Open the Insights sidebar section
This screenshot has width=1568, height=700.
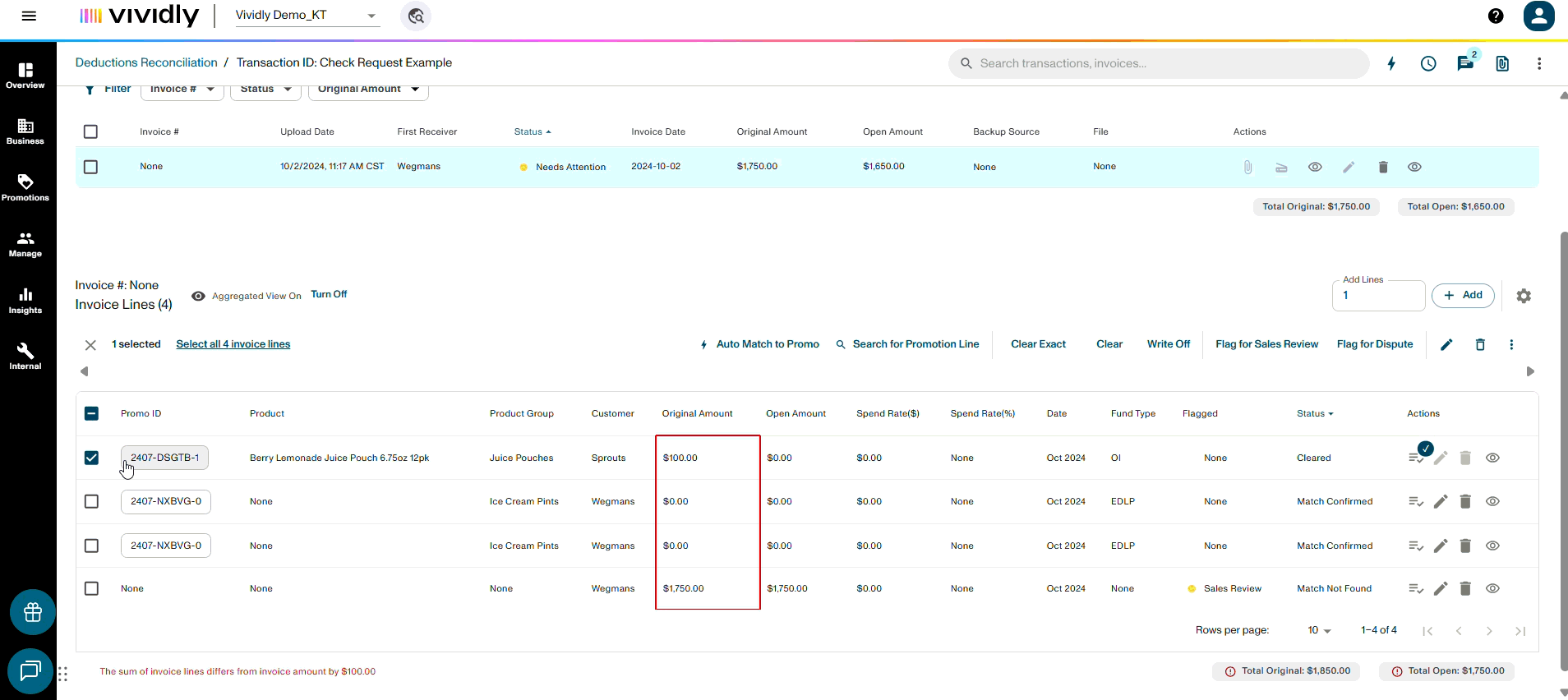tap(25, 301)
